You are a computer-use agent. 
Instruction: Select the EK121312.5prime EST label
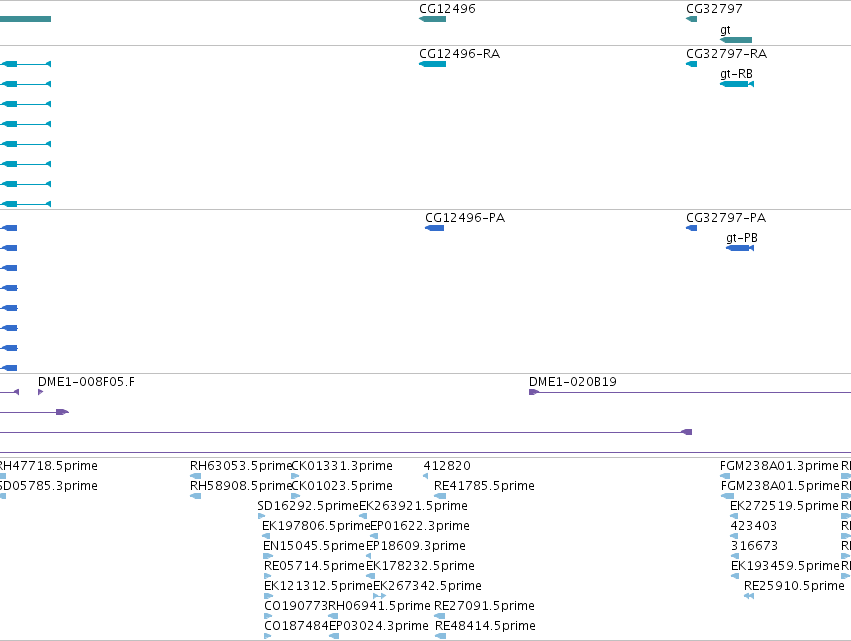[319, 586]
